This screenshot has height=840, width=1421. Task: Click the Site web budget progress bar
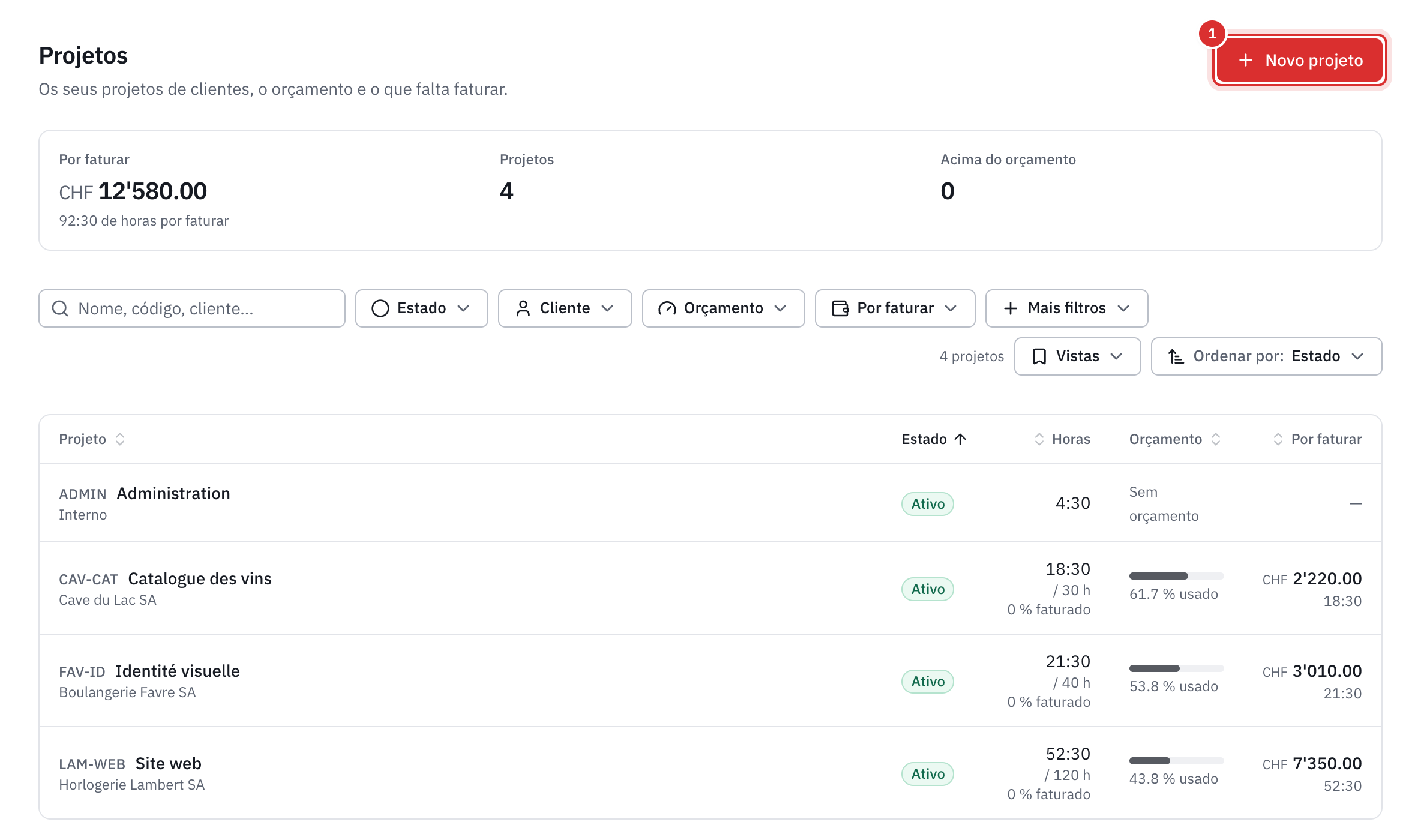[1176, 761]
